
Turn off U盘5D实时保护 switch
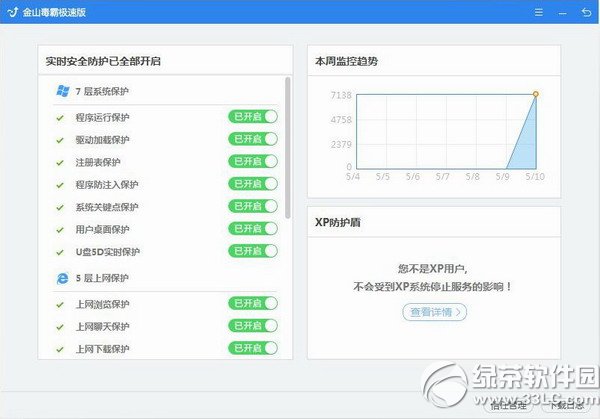click(x=253, y=251)
